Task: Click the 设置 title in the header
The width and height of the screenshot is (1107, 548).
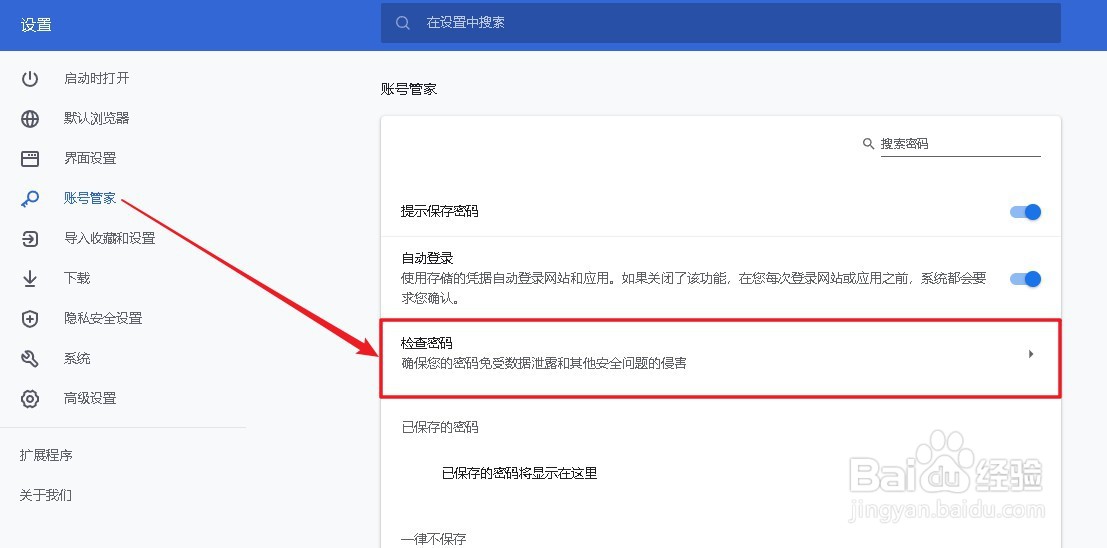Action: [x=36, y=25]
